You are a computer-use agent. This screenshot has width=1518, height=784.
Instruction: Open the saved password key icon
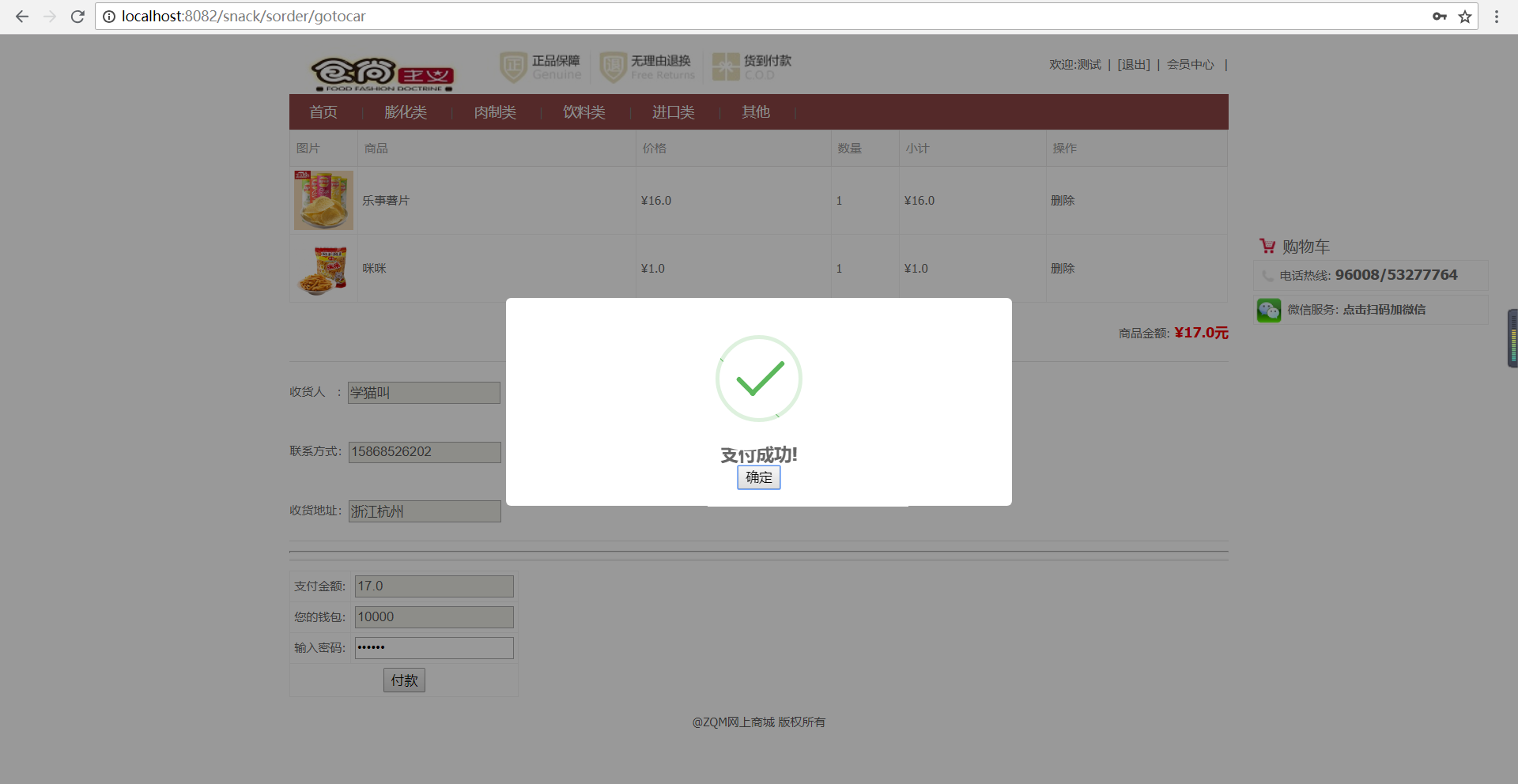pyautogui.click(x=1440, y=17)
